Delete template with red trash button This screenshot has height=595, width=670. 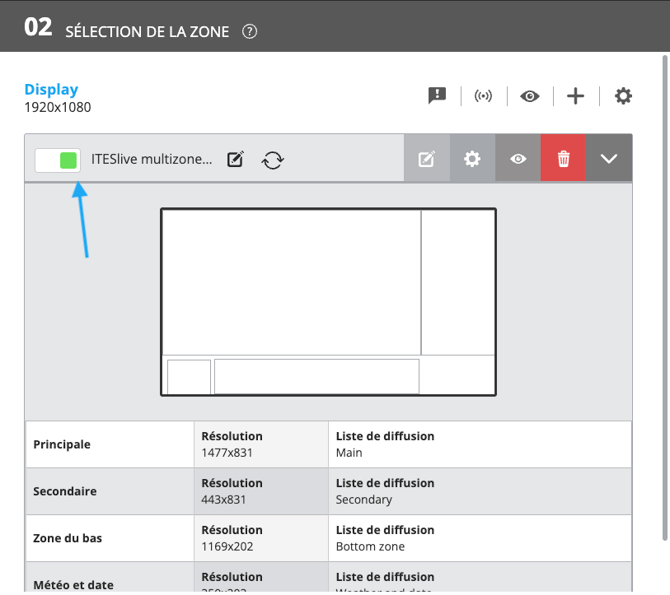[563, 158]
